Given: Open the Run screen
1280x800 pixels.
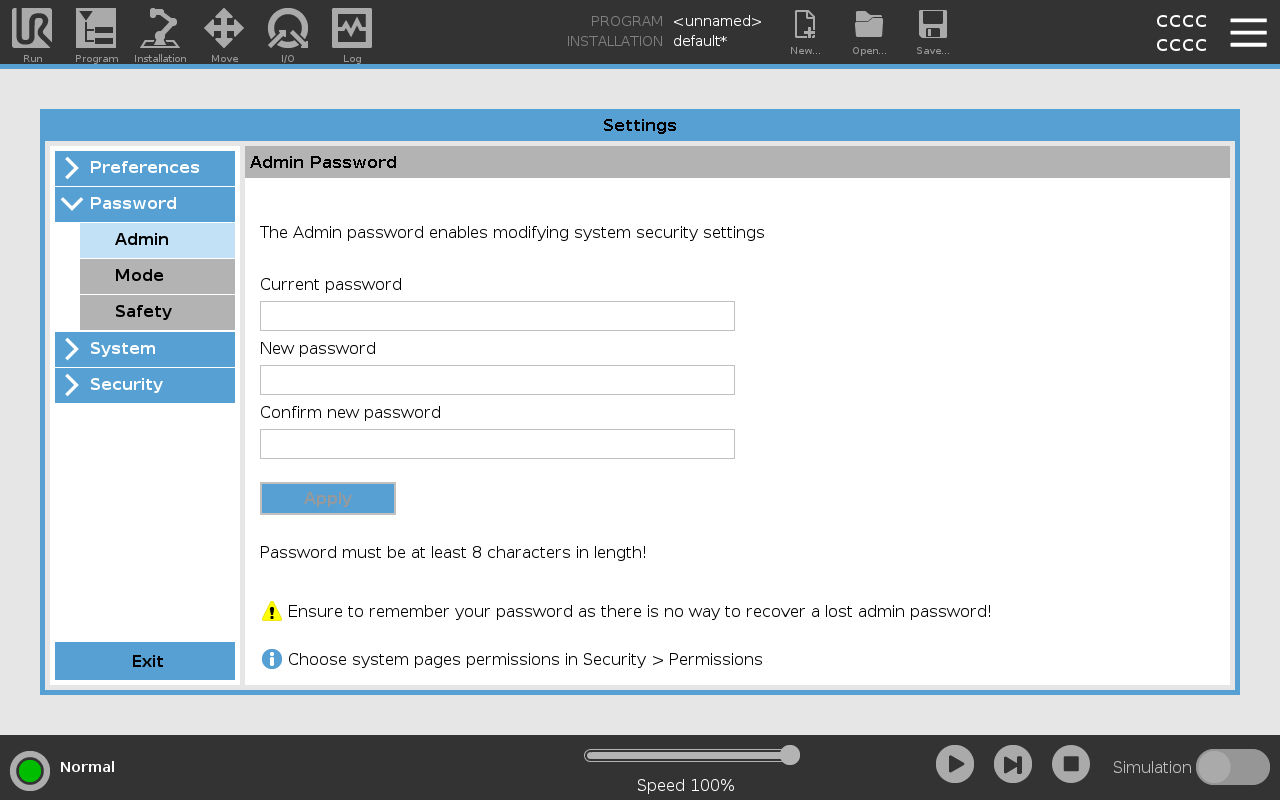Looking at the screenshot, I should pyautogui.click(x=31, y=33).
